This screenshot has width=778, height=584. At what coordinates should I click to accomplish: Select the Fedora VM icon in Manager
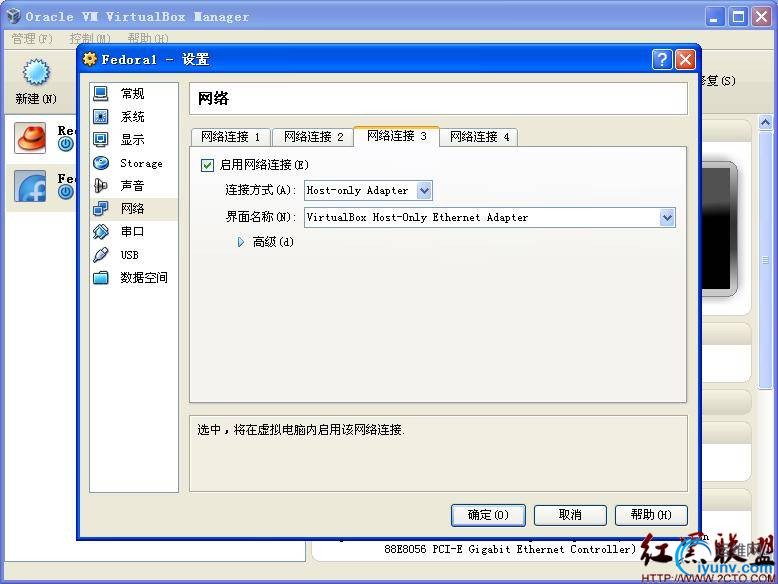30,186
